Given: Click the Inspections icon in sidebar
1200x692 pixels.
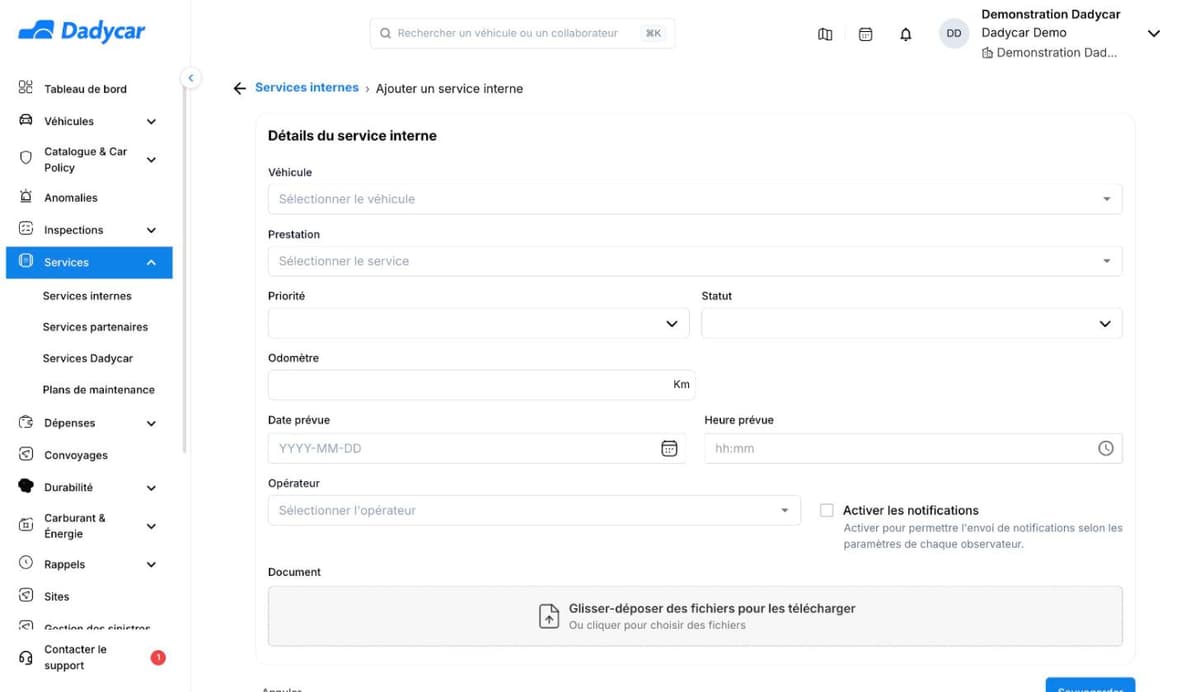Looking at the screenshot, I should [x=26, y=229].
